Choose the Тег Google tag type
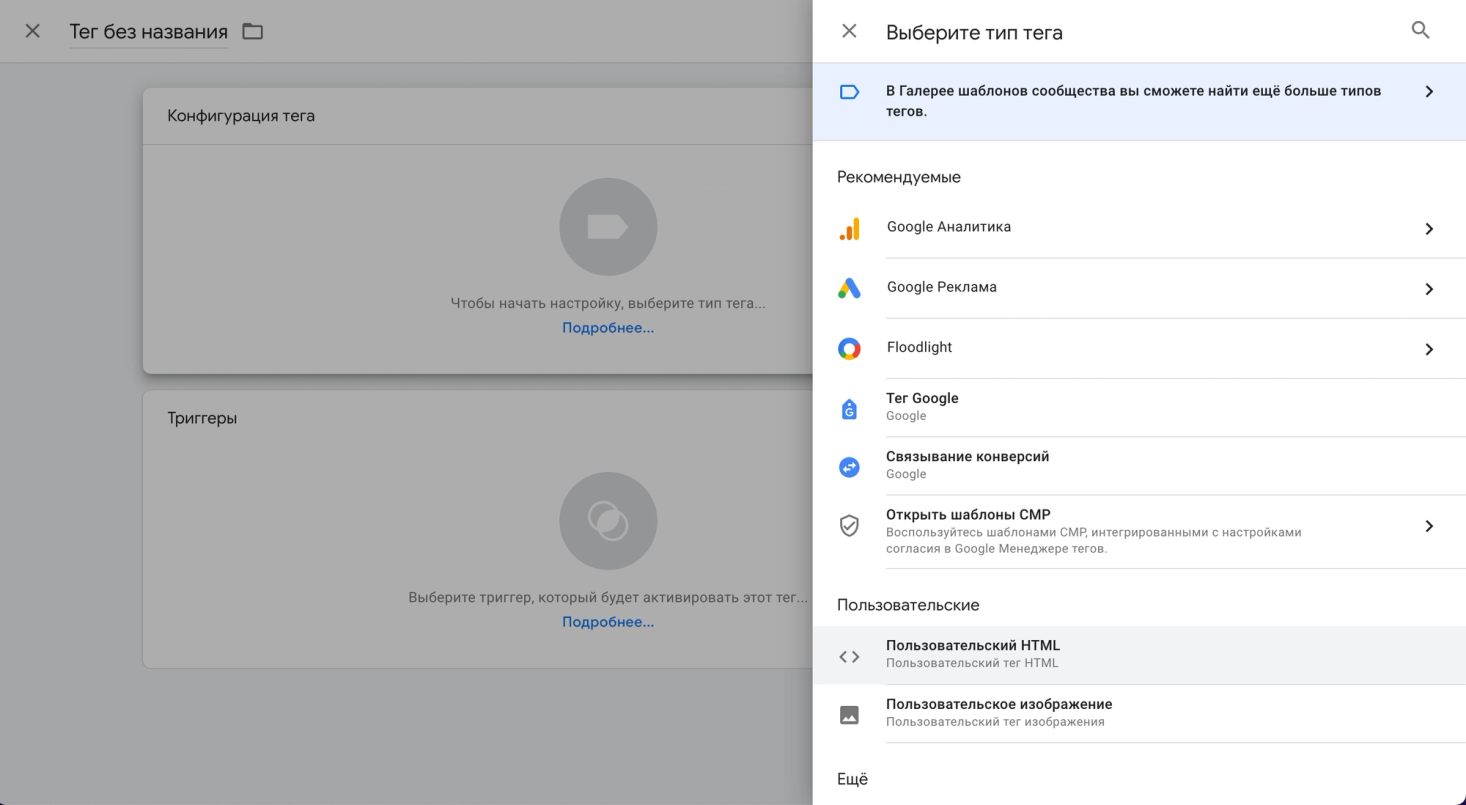The image size is (1466, 805). coord(1139,407)
